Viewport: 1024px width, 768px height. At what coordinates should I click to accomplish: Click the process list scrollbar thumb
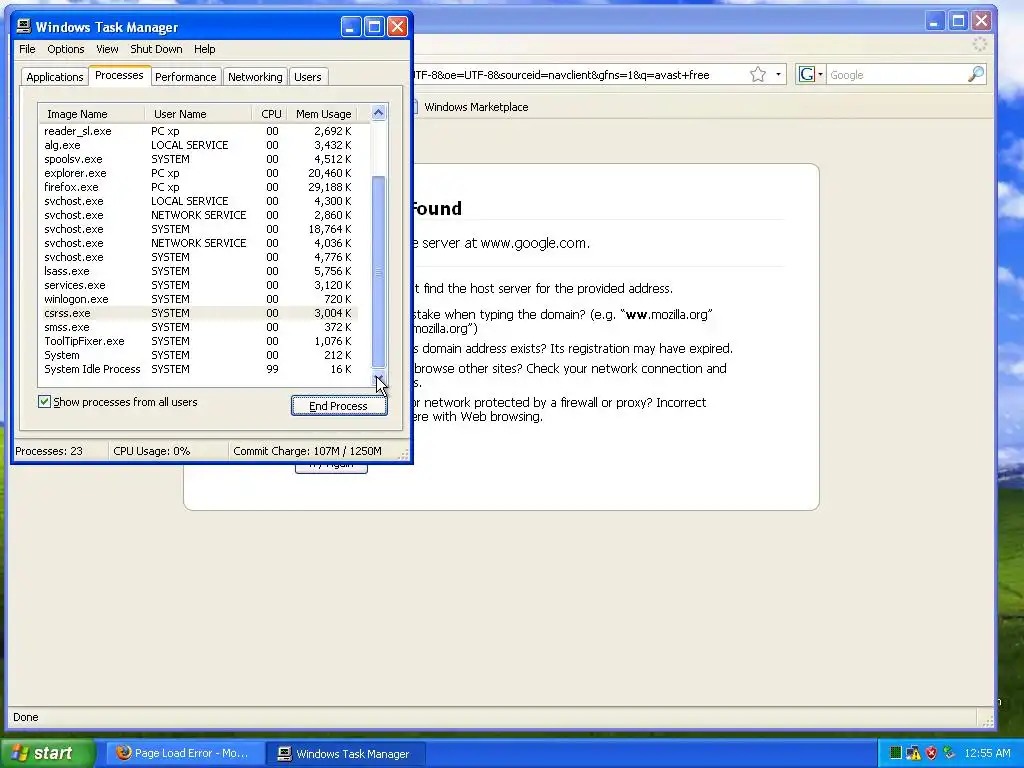[378, 272]
